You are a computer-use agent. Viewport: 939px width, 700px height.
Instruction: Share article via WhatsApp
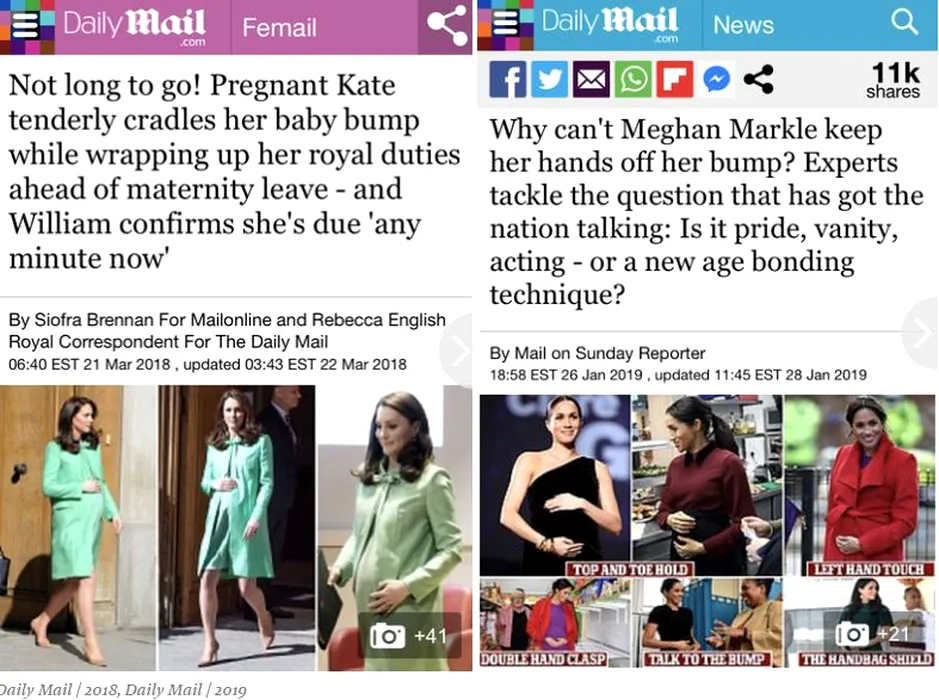point(633,78)
